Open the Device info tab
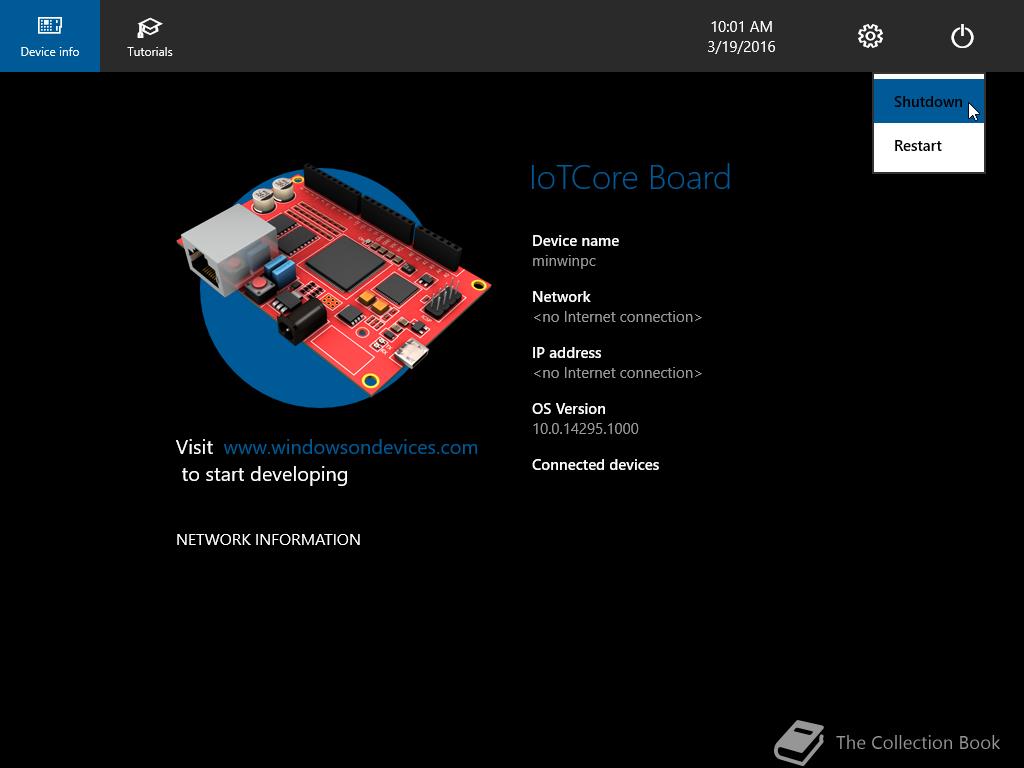 click(50, 36)
